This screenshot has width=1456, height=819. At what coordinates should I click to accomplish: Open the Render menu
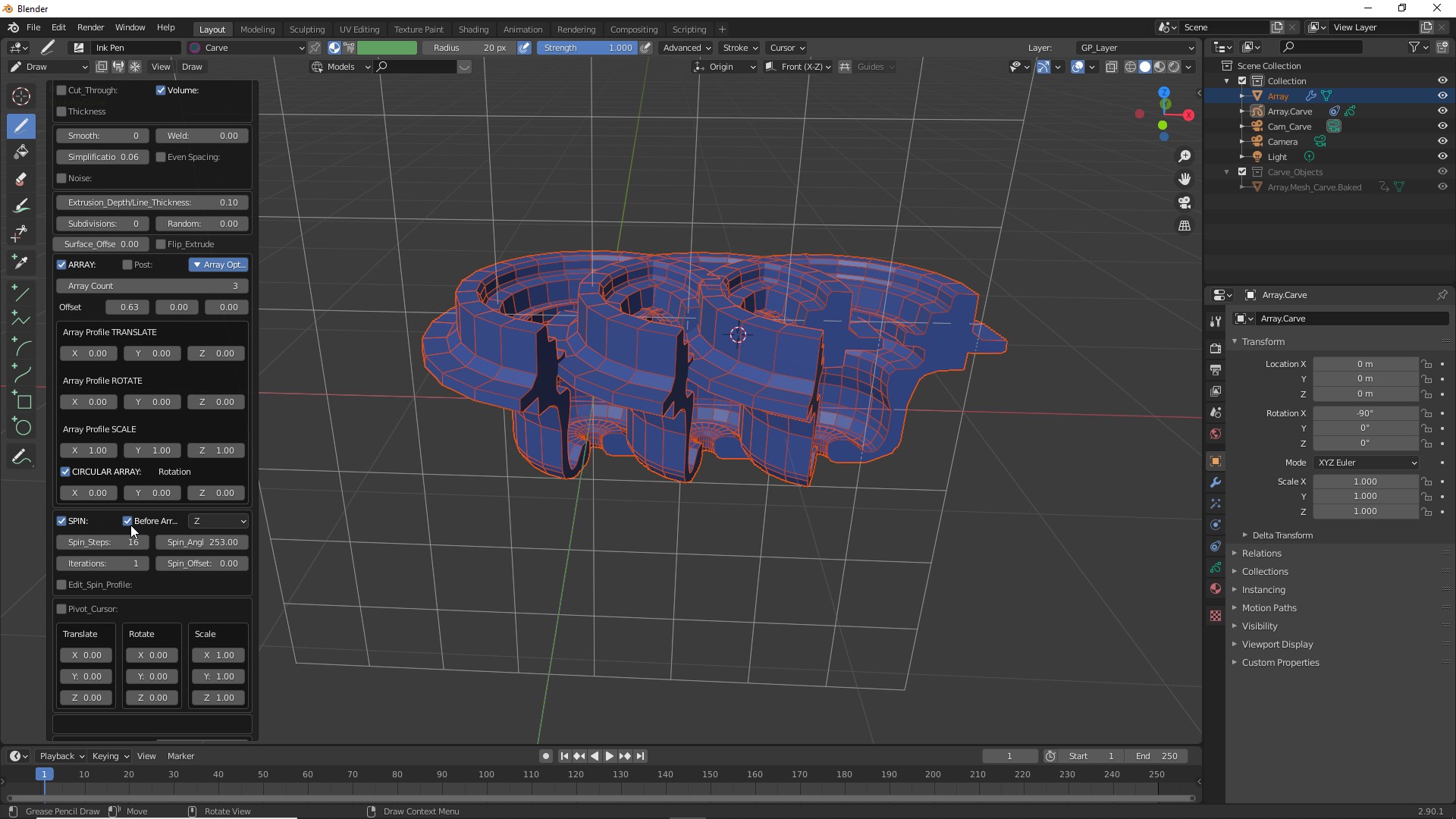[x=90, y=27]
